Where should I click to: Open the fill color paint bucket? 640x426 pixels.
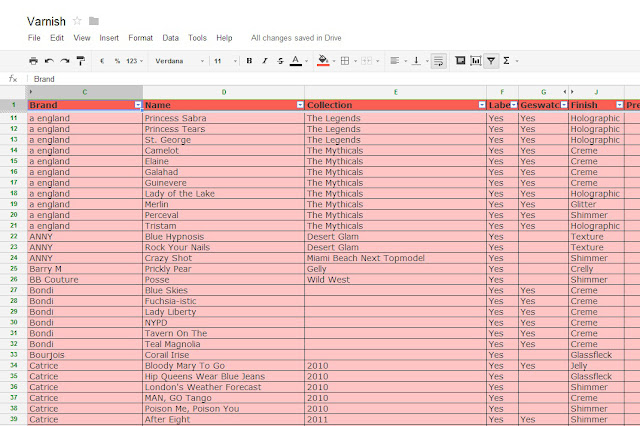pos(323,61)
